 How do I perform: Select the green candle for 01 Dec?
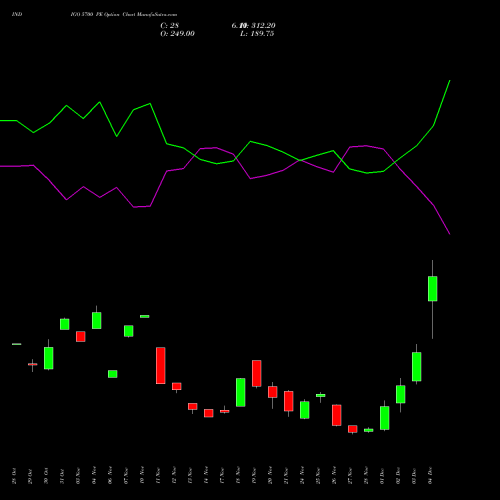[385, 418]
